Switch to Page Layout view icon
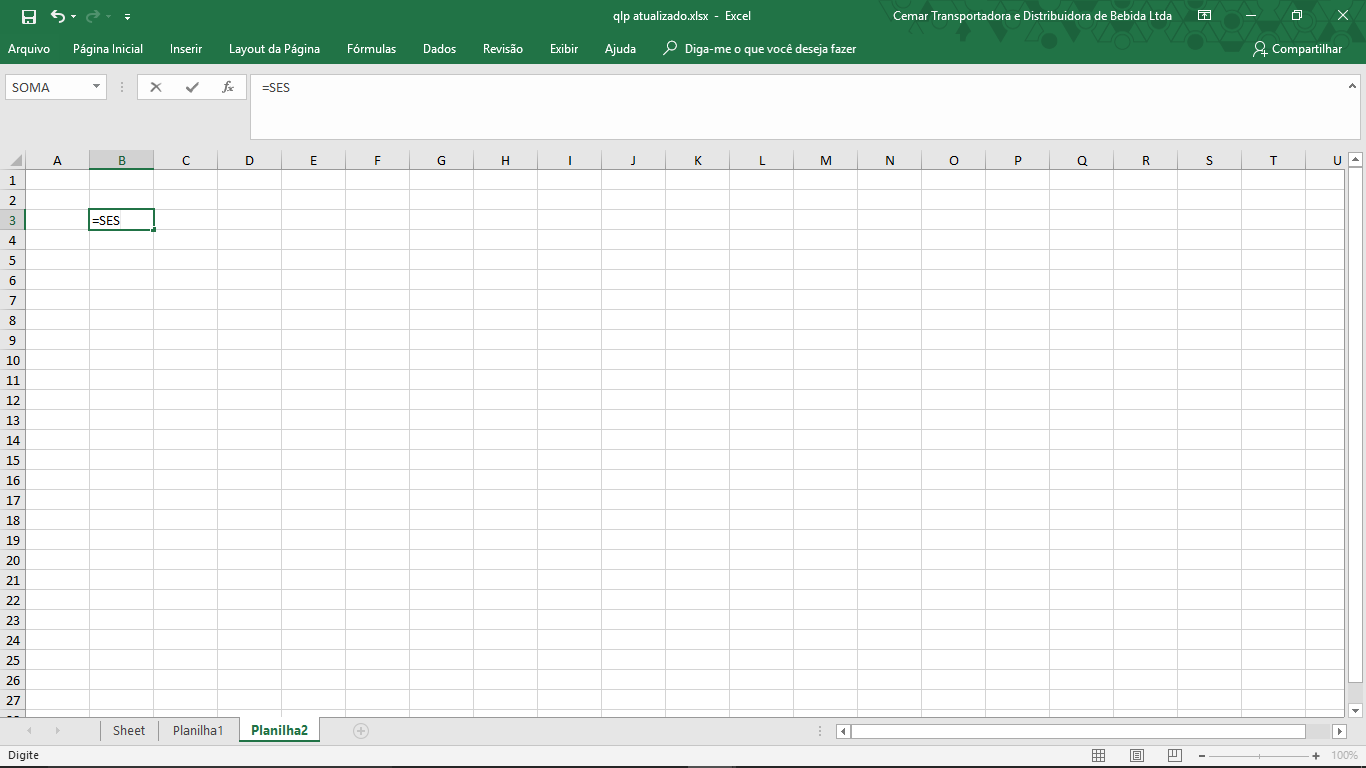Viewport: 1366px width, 768px height. tap(1137, 756)
